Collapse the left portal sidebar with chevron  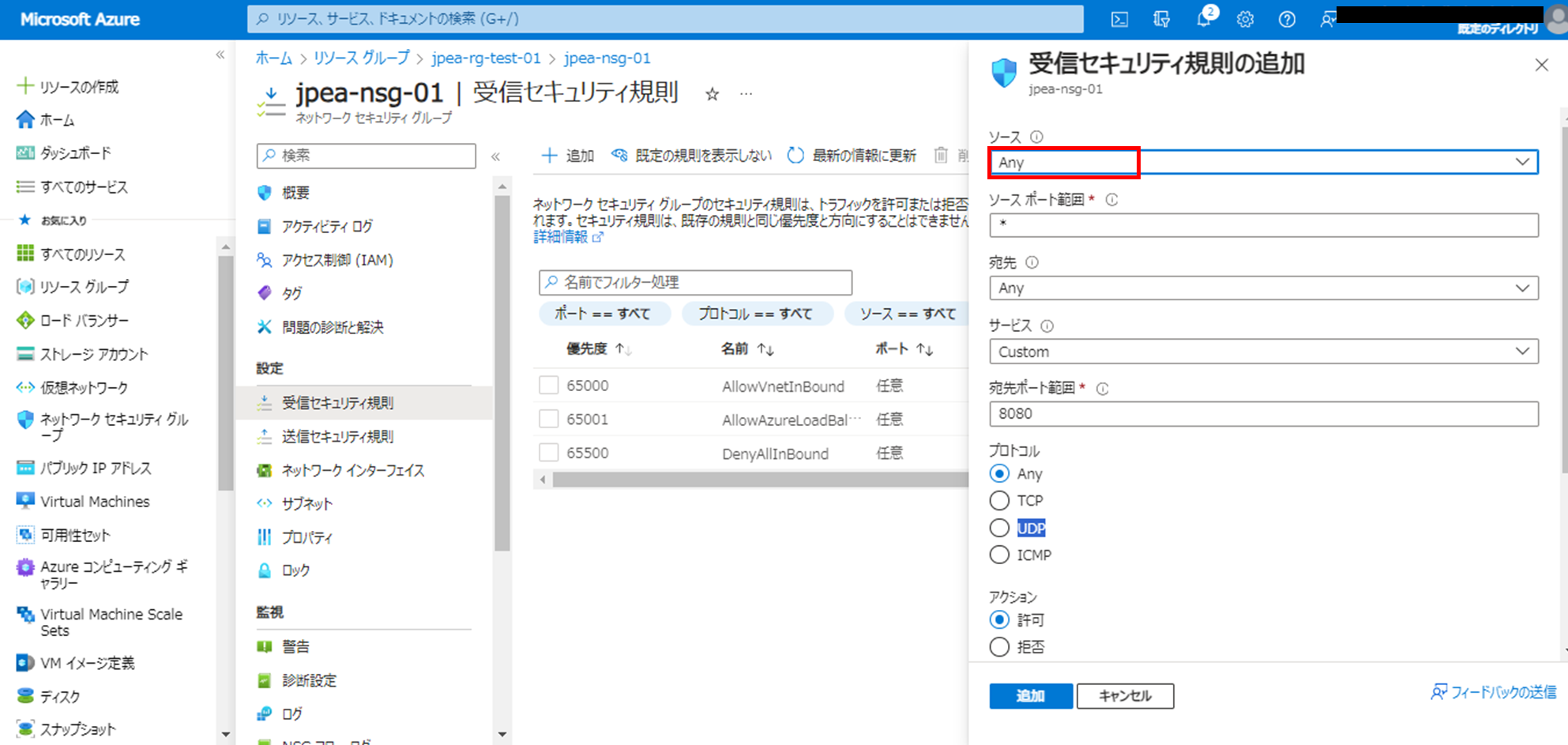(220, 55)
